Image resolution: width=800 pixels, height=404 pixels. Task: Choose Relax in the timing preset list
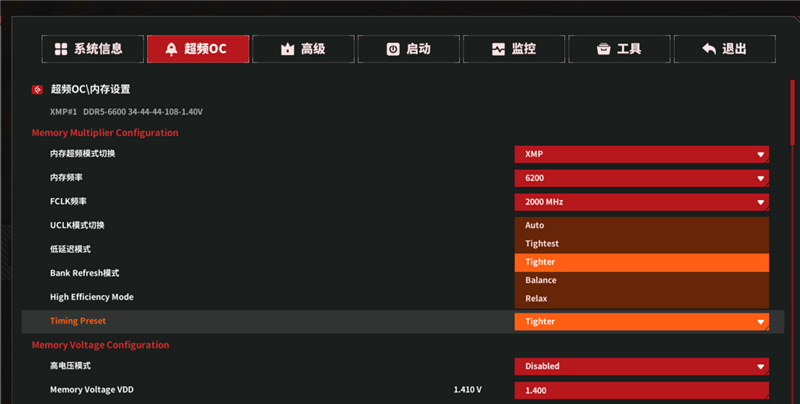tap(641, 299)
